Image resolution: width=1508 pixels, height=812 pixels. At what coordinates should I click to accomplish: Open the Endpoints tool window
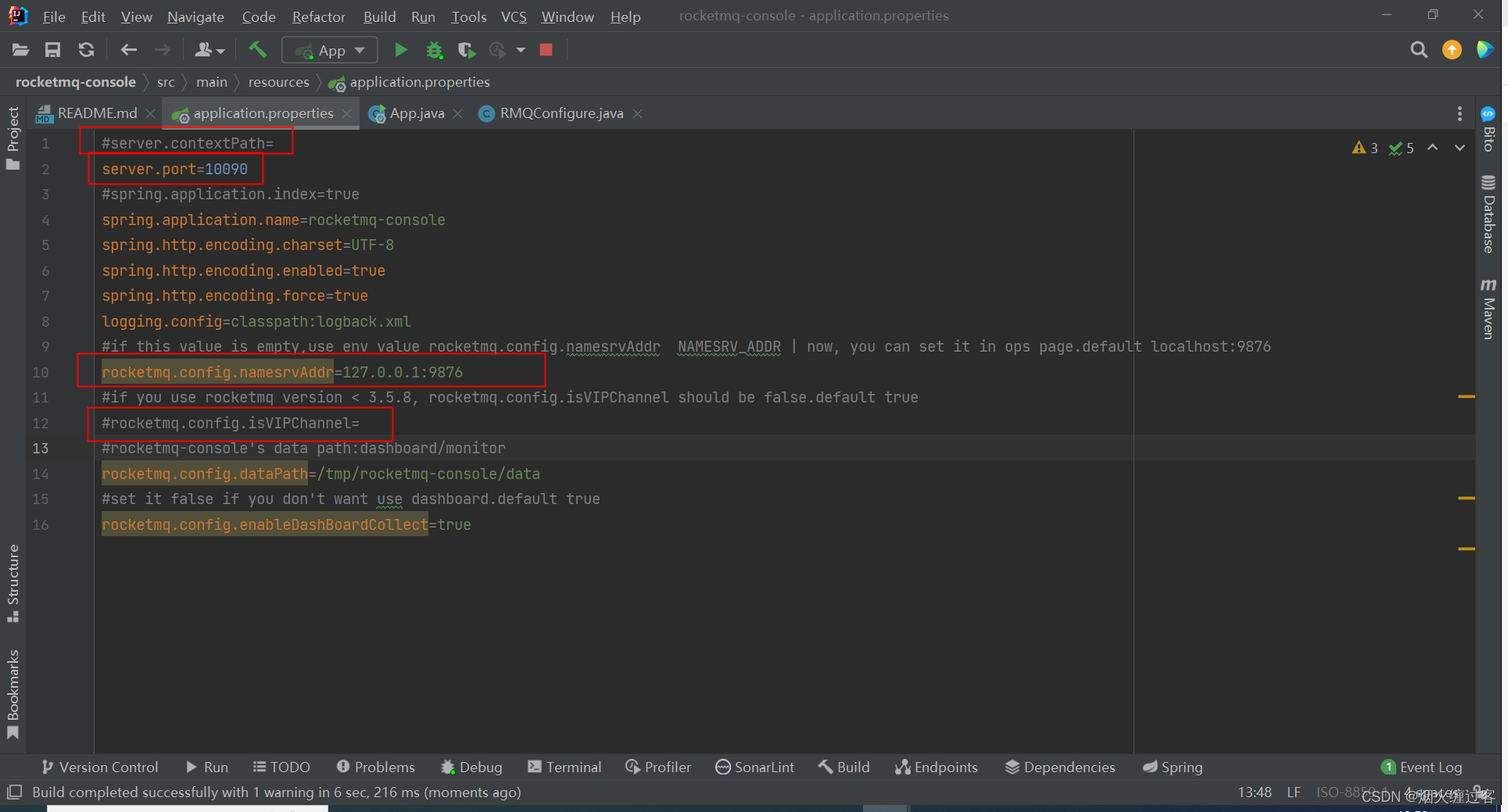click(x=937, y=767)
